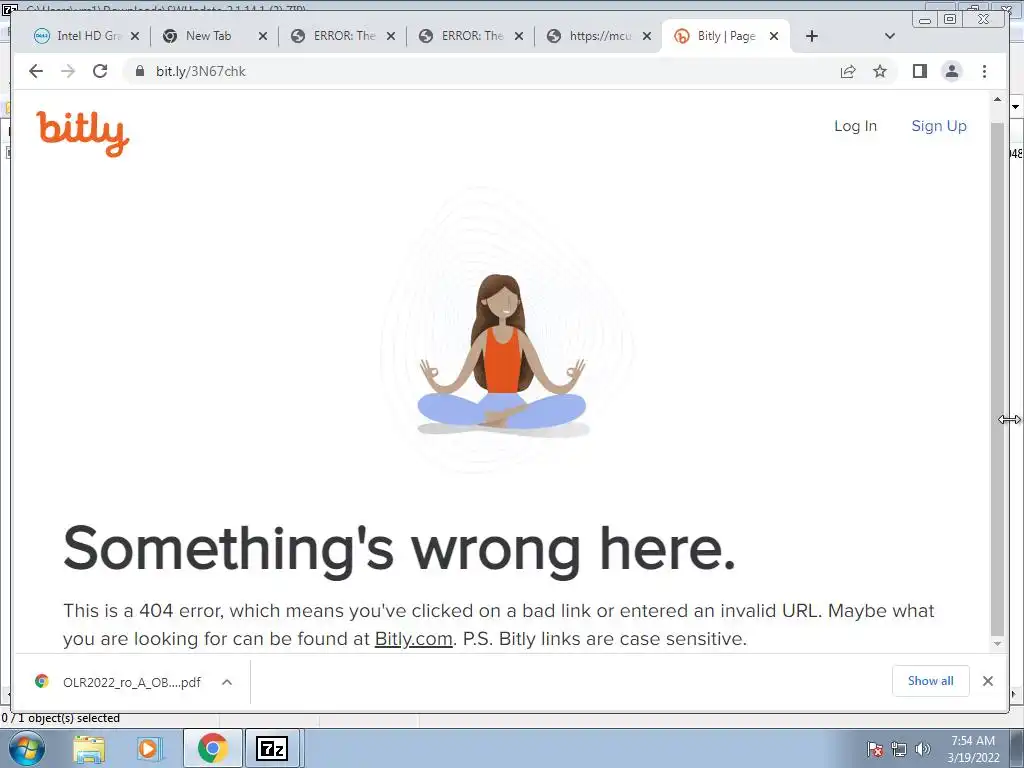Screen dimensions: 1024x768
Task: Expand the tab search dropdown chevron
Action: click(889, 36)
